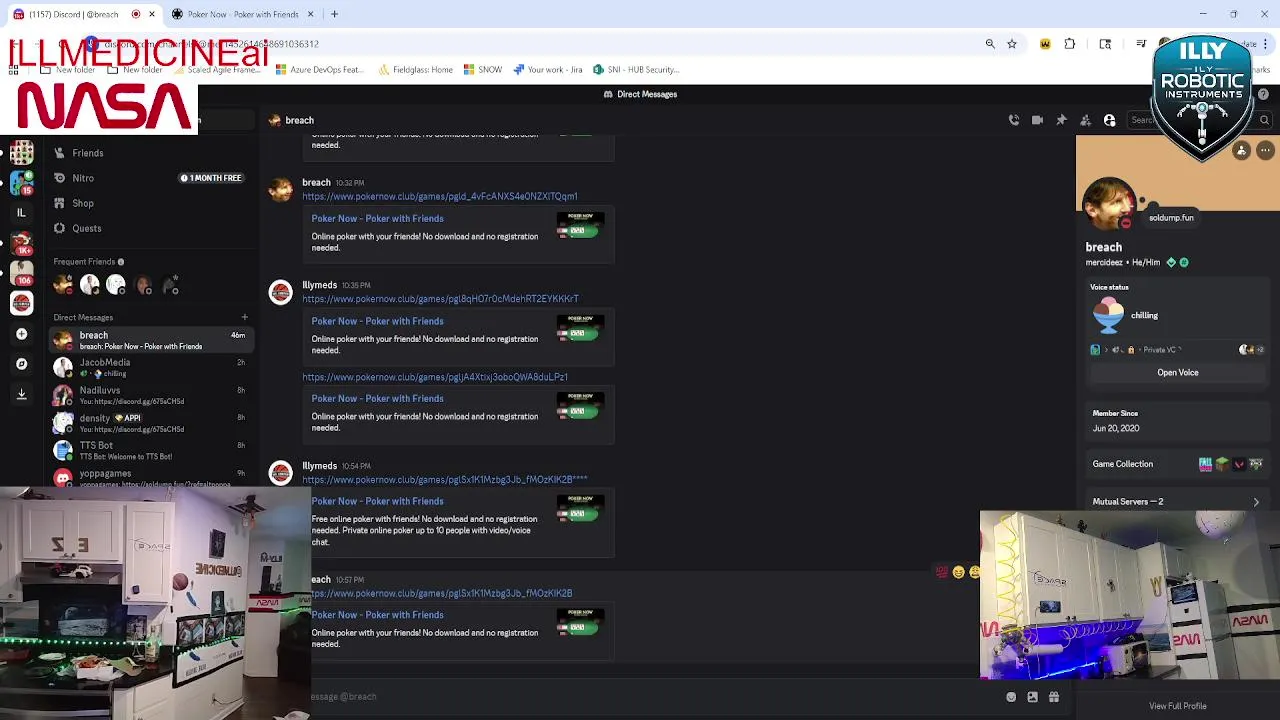Open pokernow link ending 3oboQWA8duLPz1
This screenshot has width=1280, height=720.
pyautogui.click(x=435, y=377)
